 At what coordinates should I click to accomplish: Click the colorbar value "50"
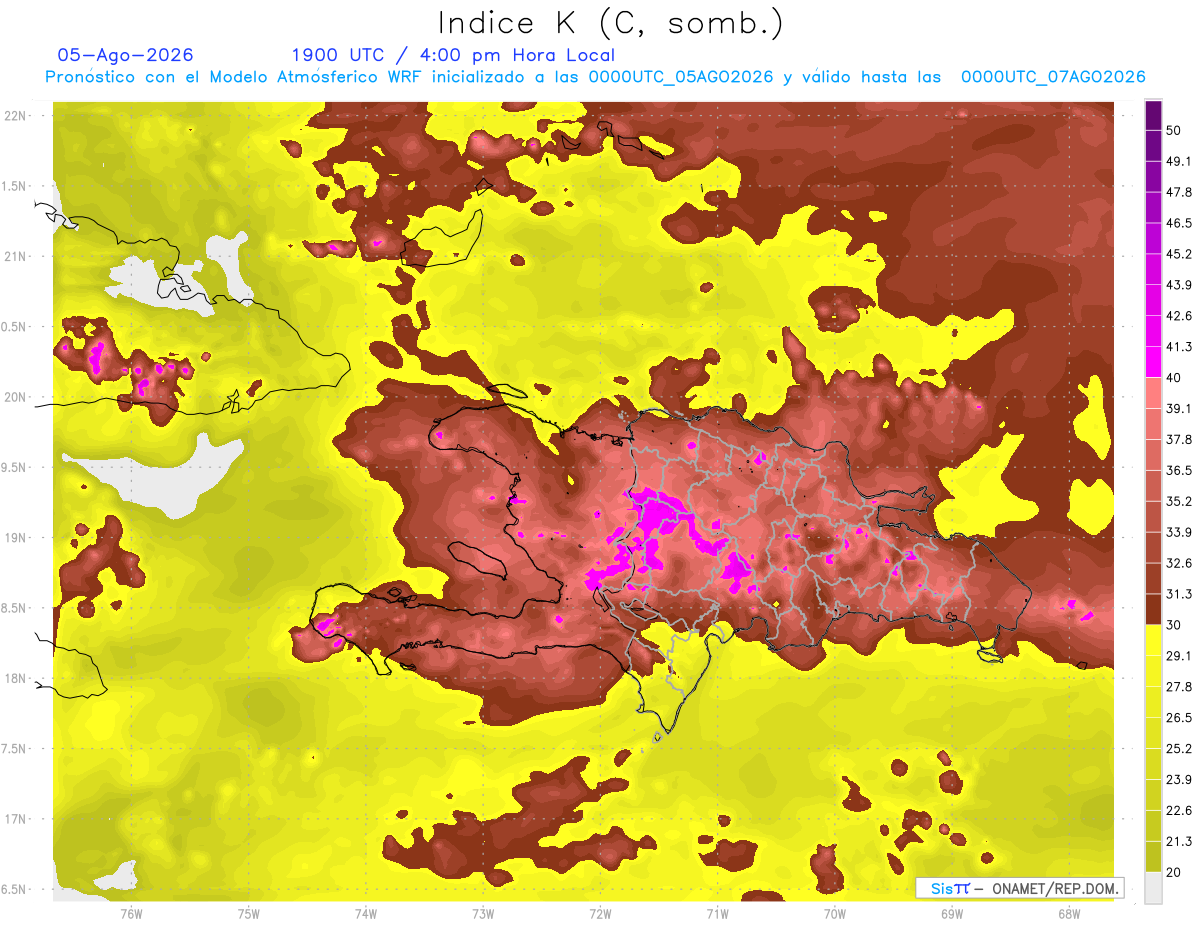pyautogui.click(x=1173, y=130)
